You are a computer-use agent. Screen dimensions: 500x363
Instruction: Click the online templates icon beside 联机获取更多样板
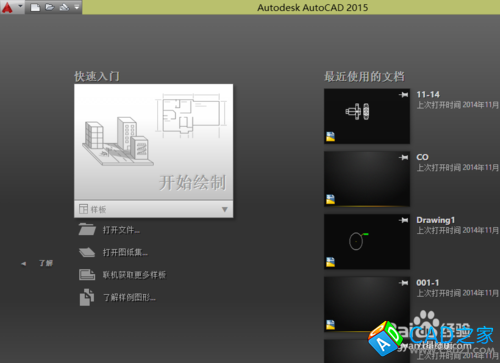87,275
